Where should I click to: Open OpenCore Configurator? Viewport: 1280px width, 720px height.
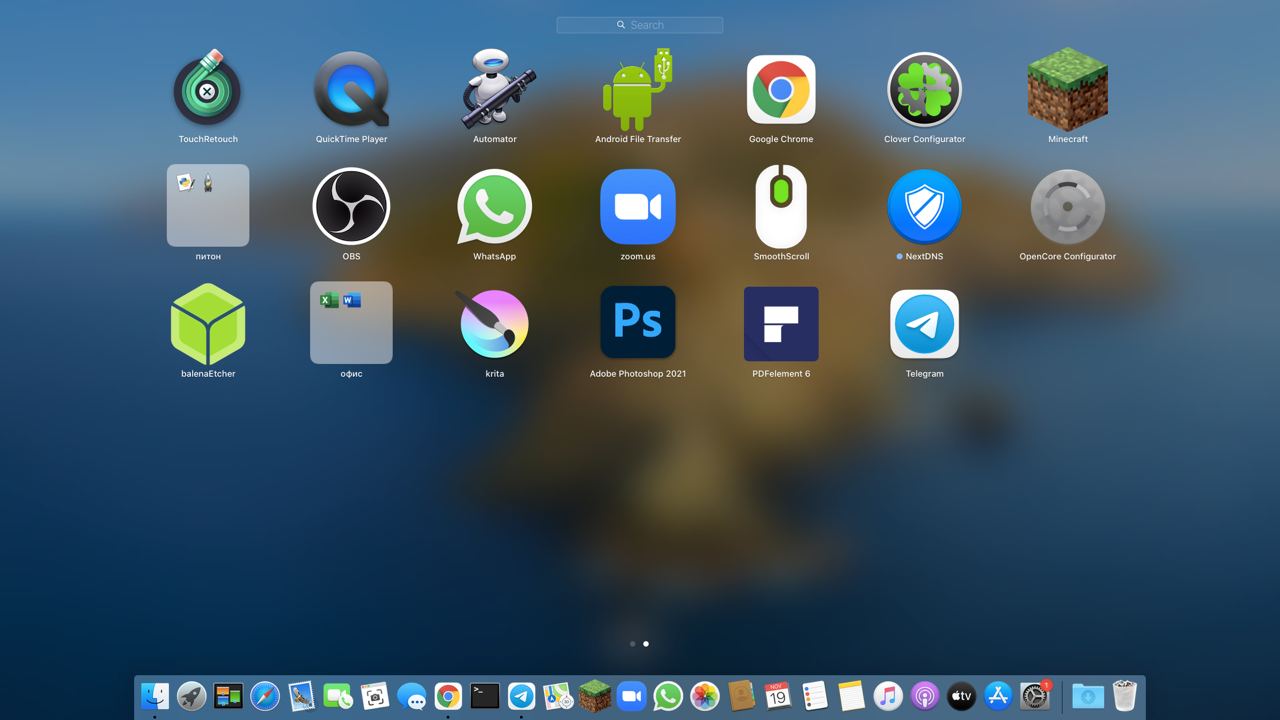click(x=1068, y=206)
